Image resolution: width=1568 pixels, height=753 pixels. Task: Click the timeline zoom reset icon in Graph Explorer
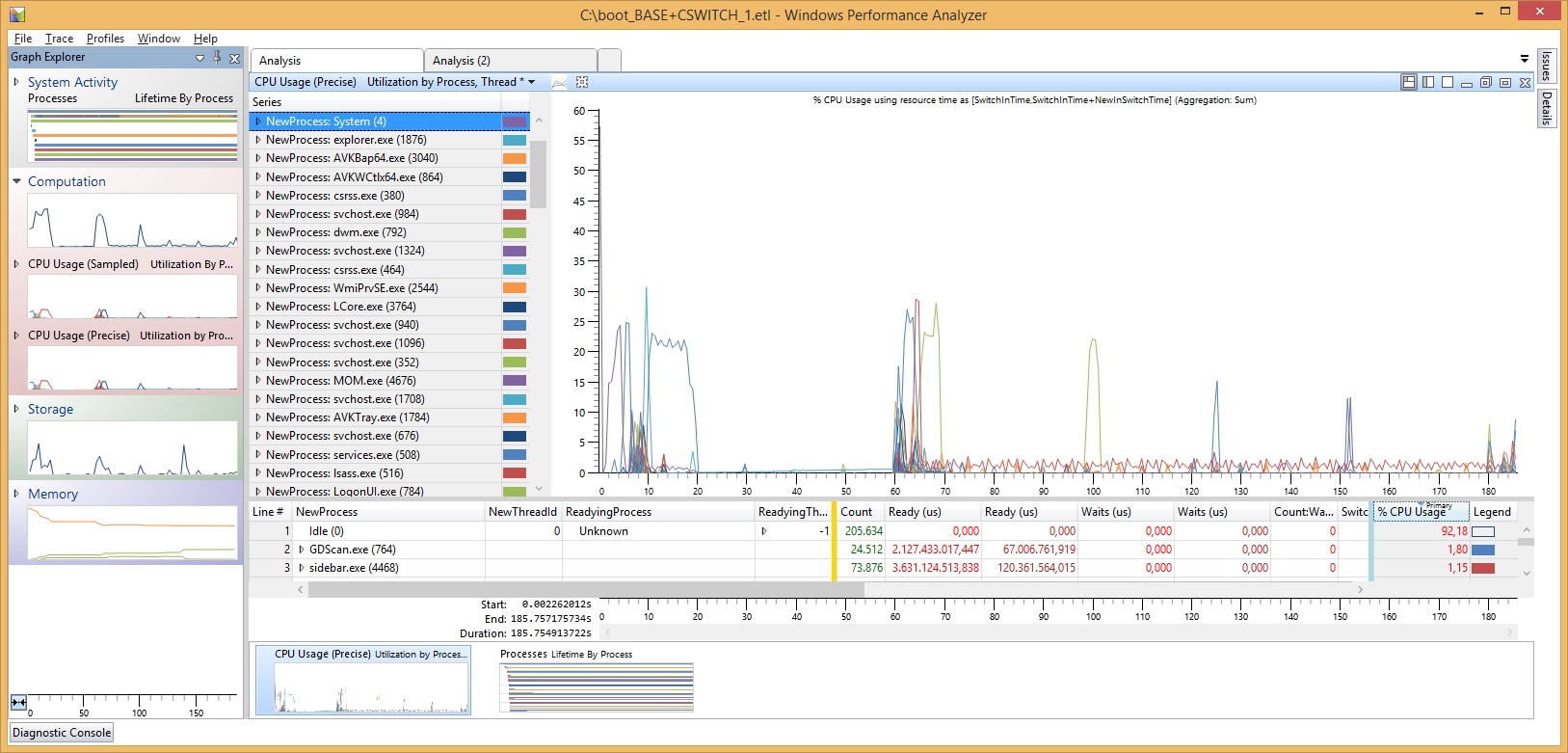[18, 702]
